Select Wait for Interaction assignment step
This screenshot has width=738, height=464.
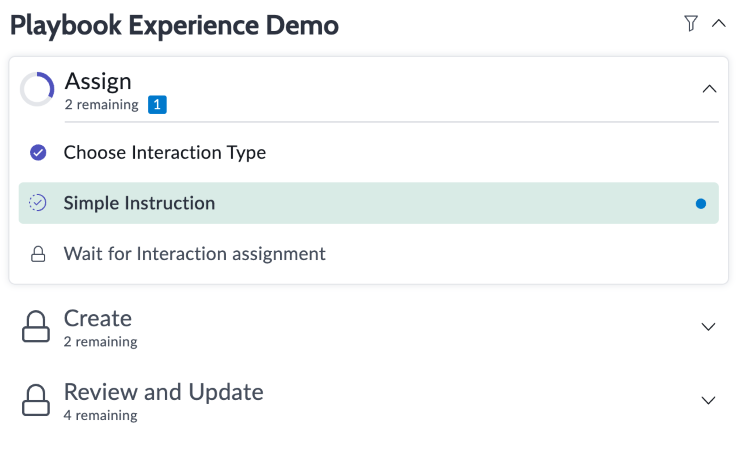click(x=194, y=254)
